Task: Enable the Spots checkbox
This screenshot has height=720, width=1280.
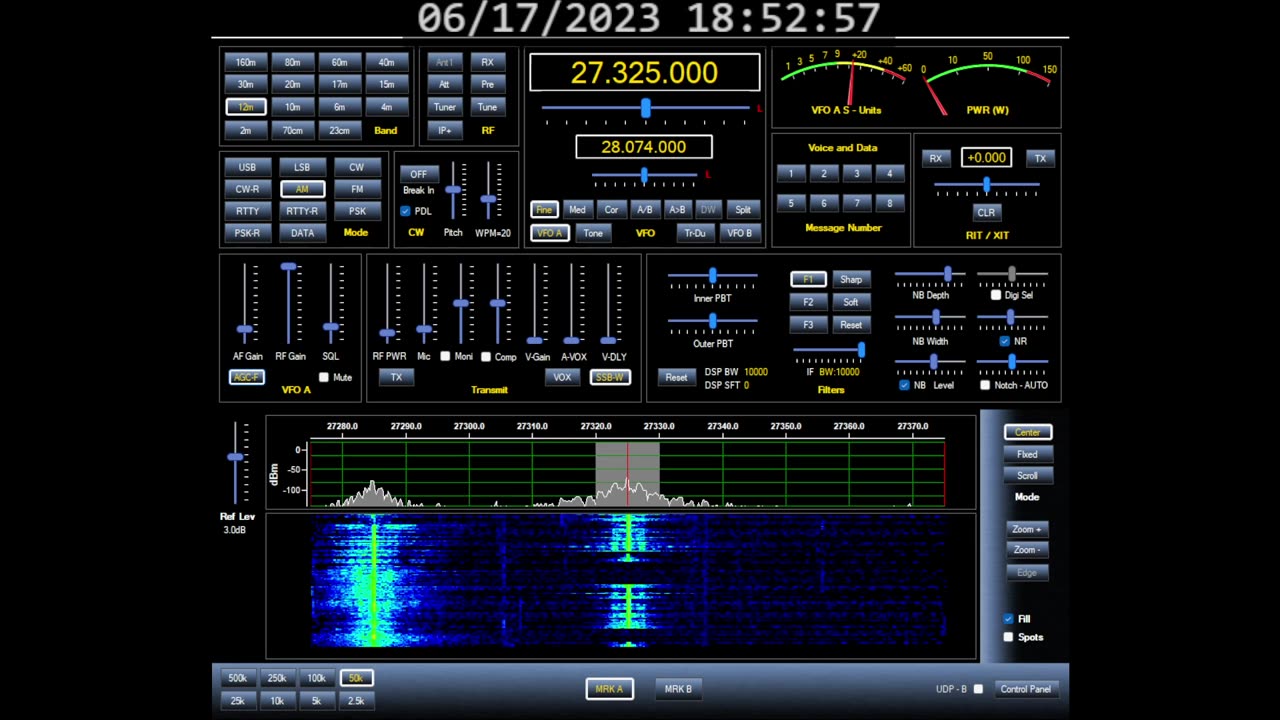Action: point(1008,637)
